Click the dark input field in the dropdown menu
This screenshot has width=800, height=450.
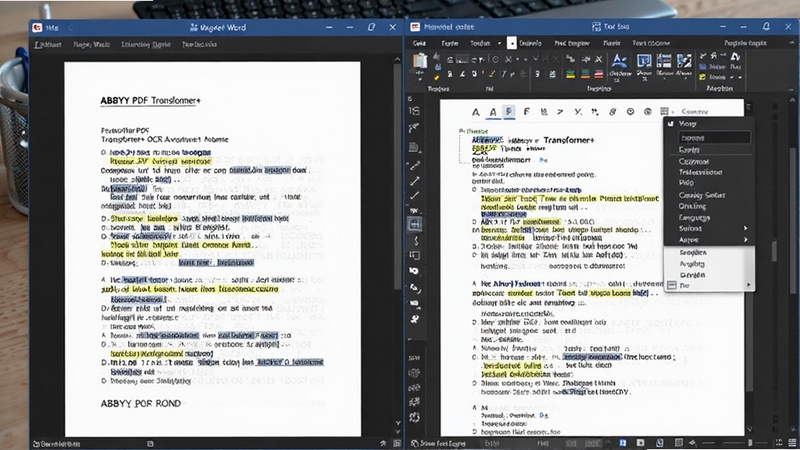click(714, 137)
